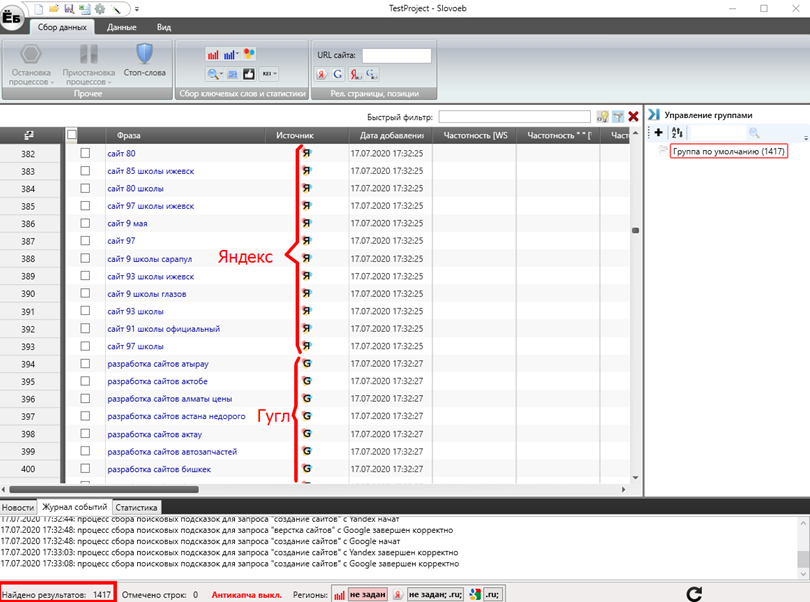
Task: Open settings with the gear icon
Action: (100, 8)
